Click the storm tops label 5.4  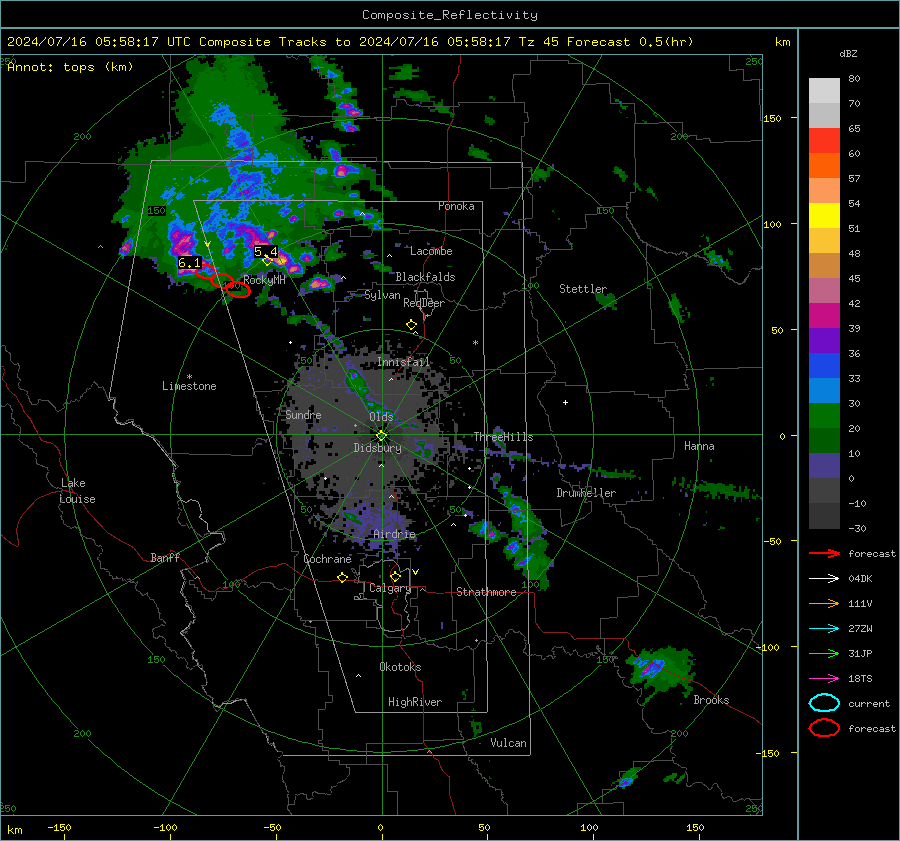point(266,251)
